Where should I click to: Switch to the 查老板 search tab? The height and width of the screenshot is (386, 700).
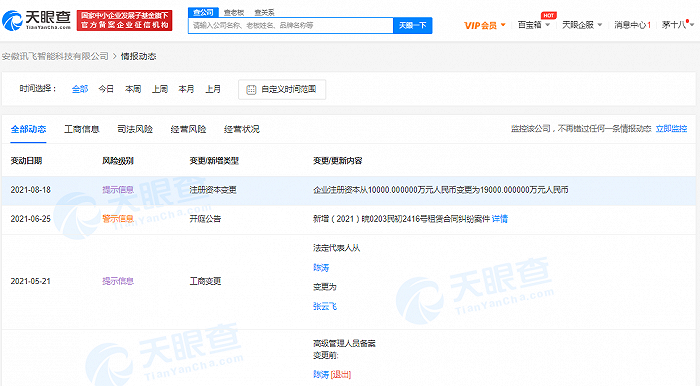pos(234,12)
